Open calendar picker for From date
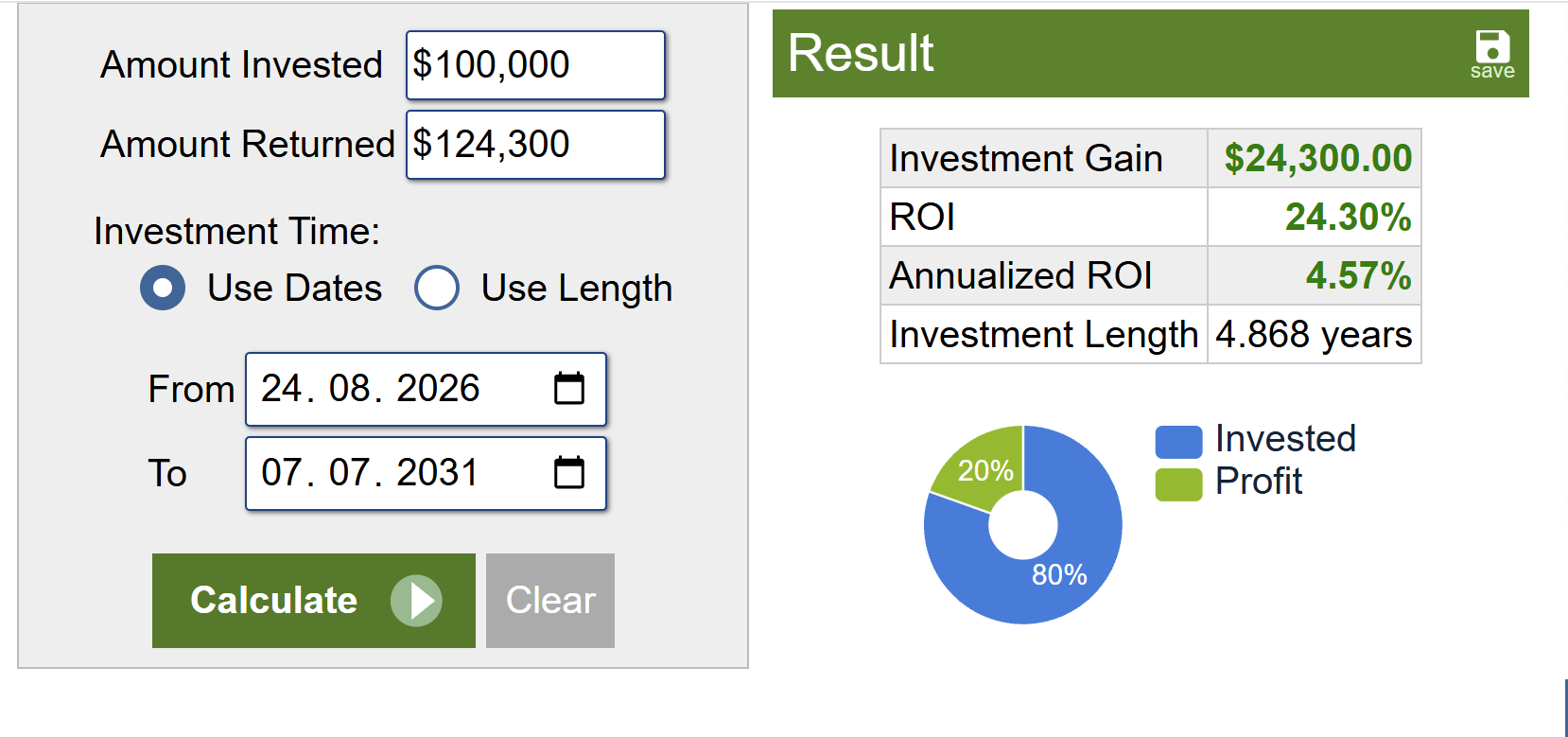This screenshot has height=737, width=1568. coord(569,388)
